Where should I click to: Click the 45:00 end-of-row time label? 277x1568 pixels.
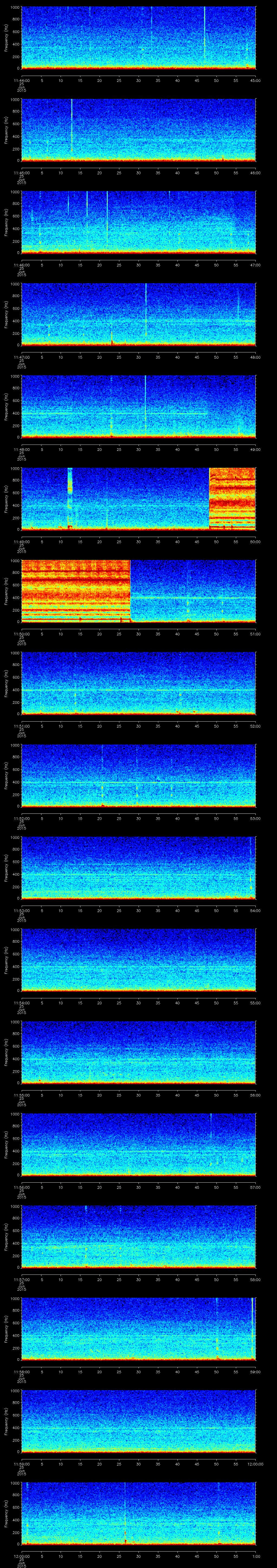pyautogui.click(x=256, y=80)
